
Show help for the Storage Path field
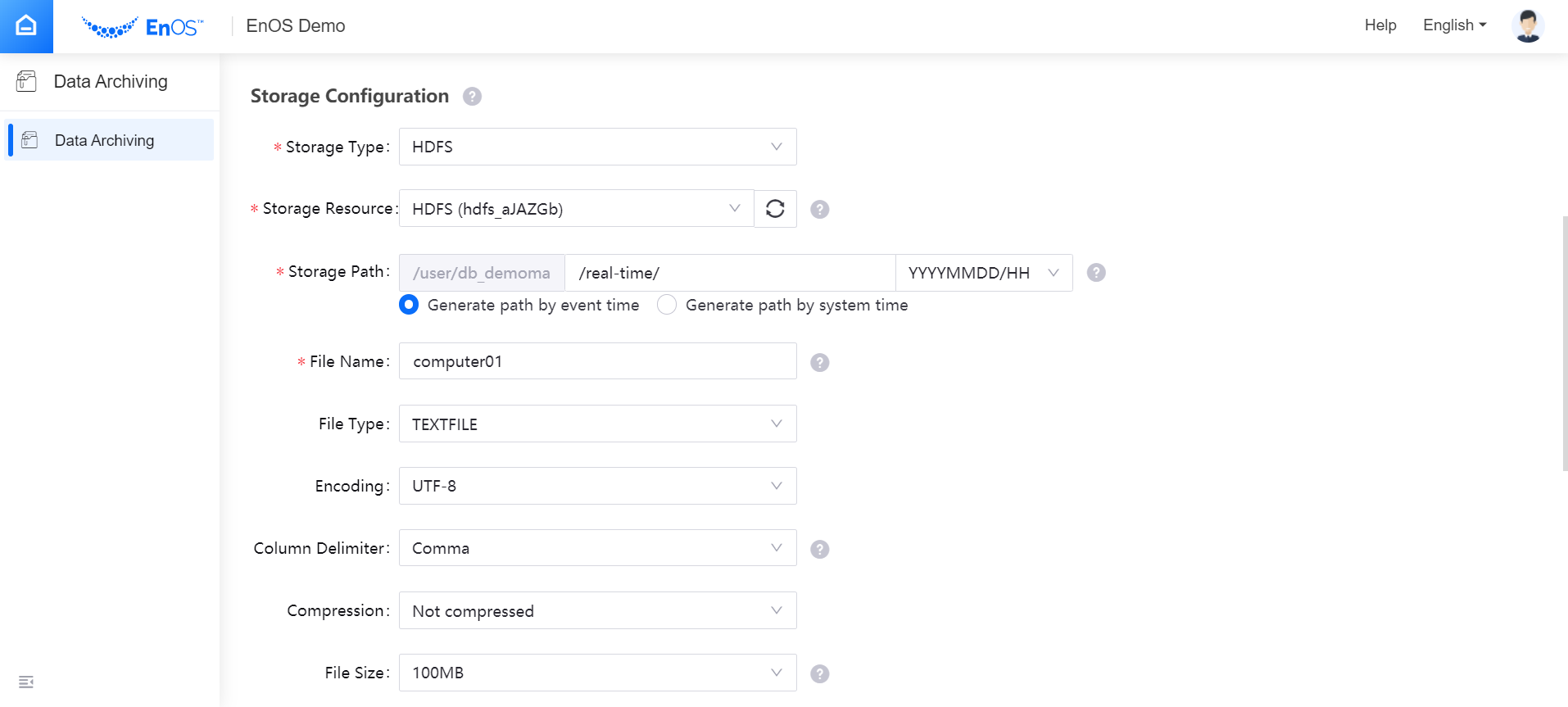click(x=1096, y=273)
